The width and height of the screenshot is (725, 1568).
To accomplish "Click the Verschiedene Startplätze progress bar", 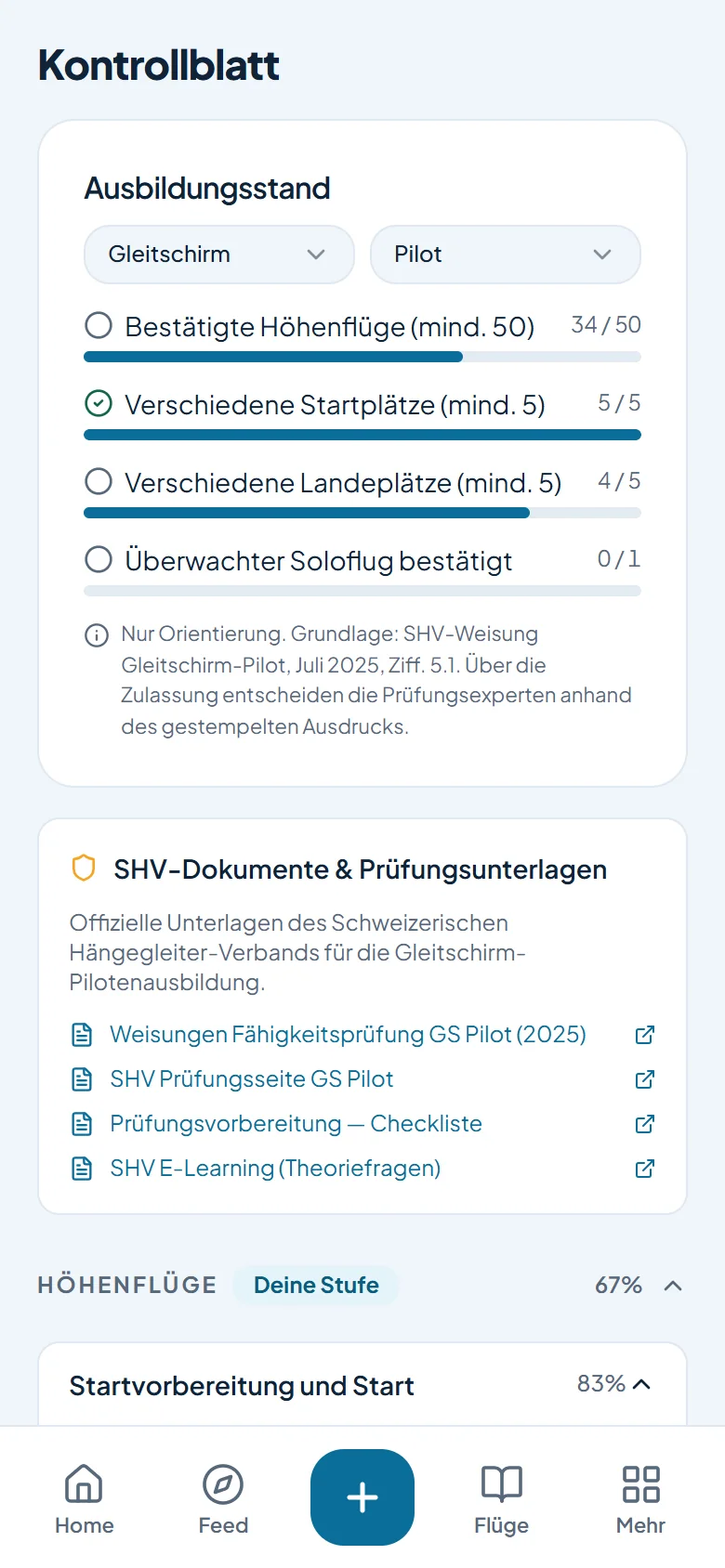I will coord(362,435).
